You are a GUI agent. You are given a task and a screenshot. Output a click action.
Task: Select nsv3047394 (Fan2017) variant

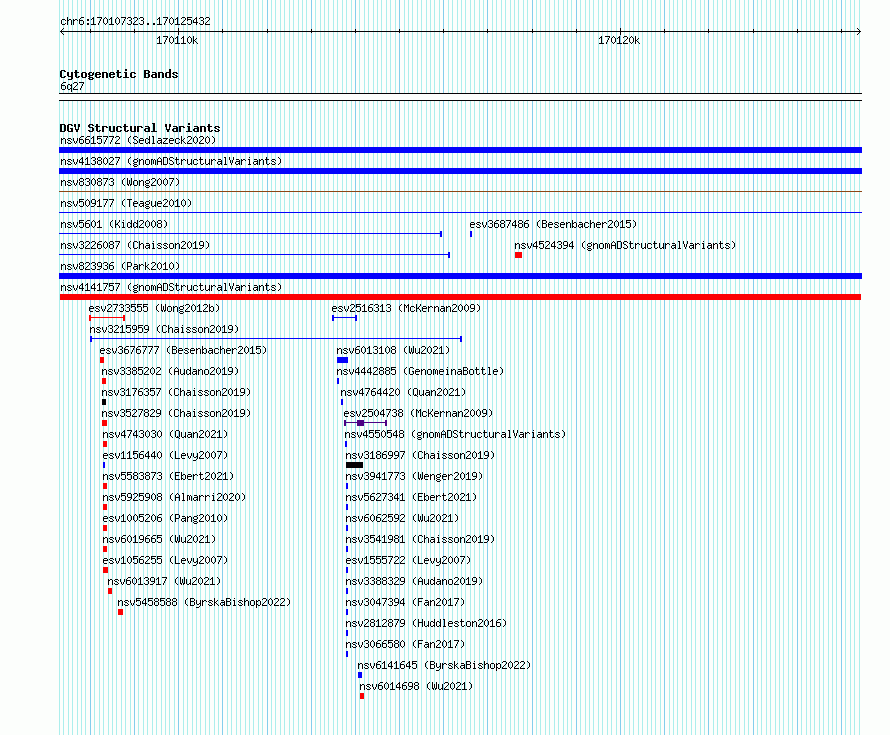coord(405,602)
